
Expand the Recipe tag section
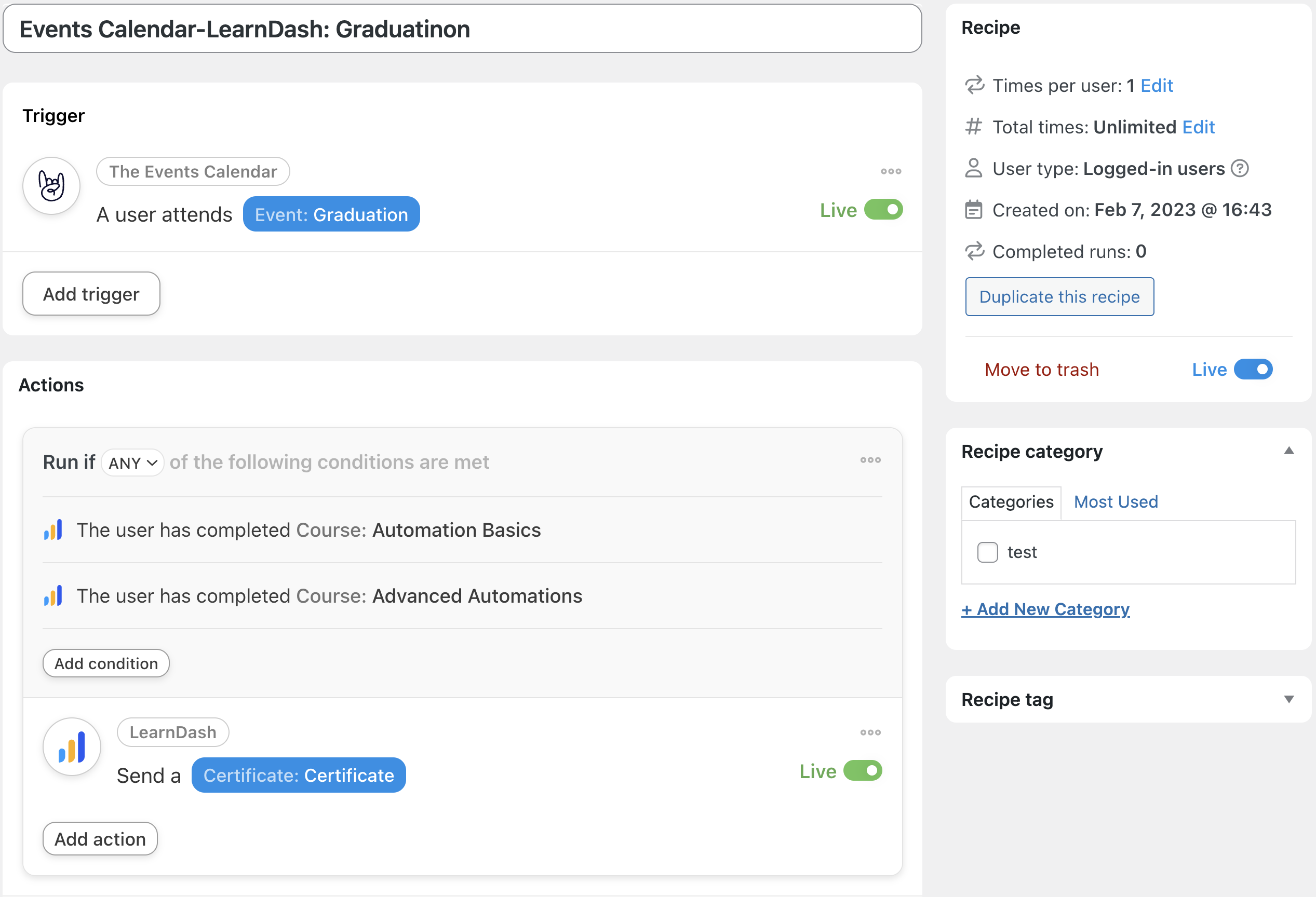1289,698
